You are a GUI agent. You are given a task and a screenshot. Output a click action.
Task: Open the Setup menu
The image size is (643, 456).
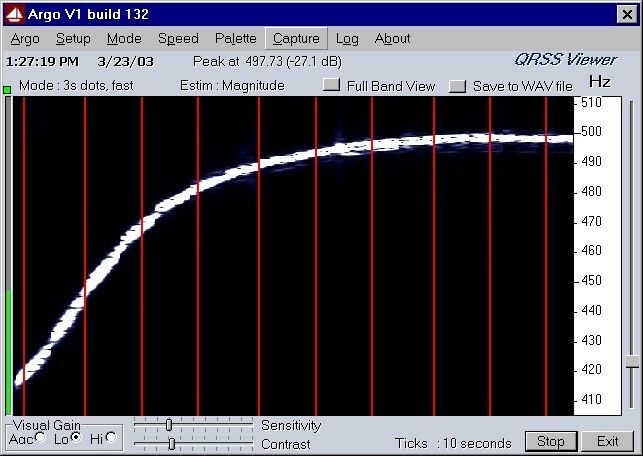tap(73, 39)
